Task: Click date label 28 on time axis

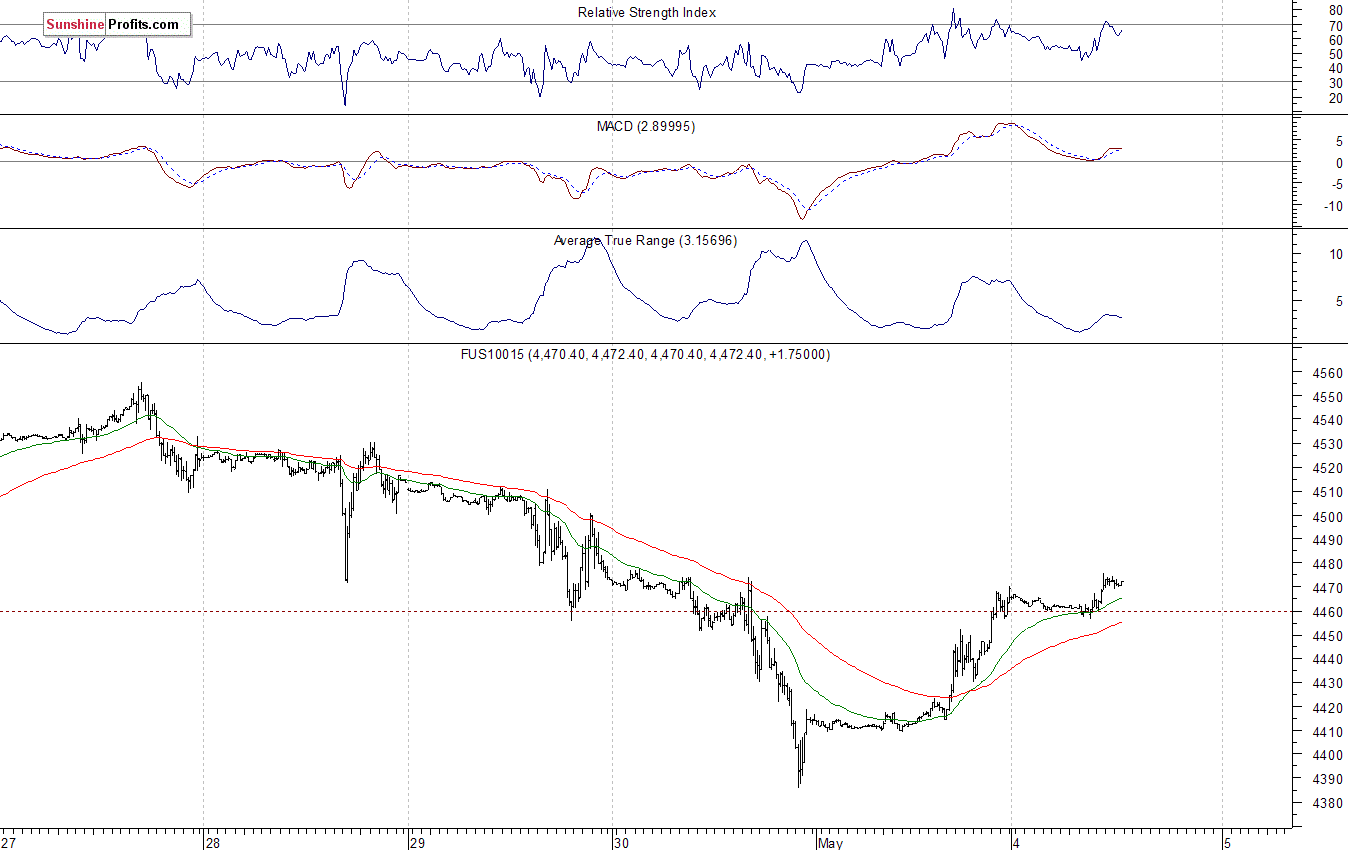Action: [213, 843]
